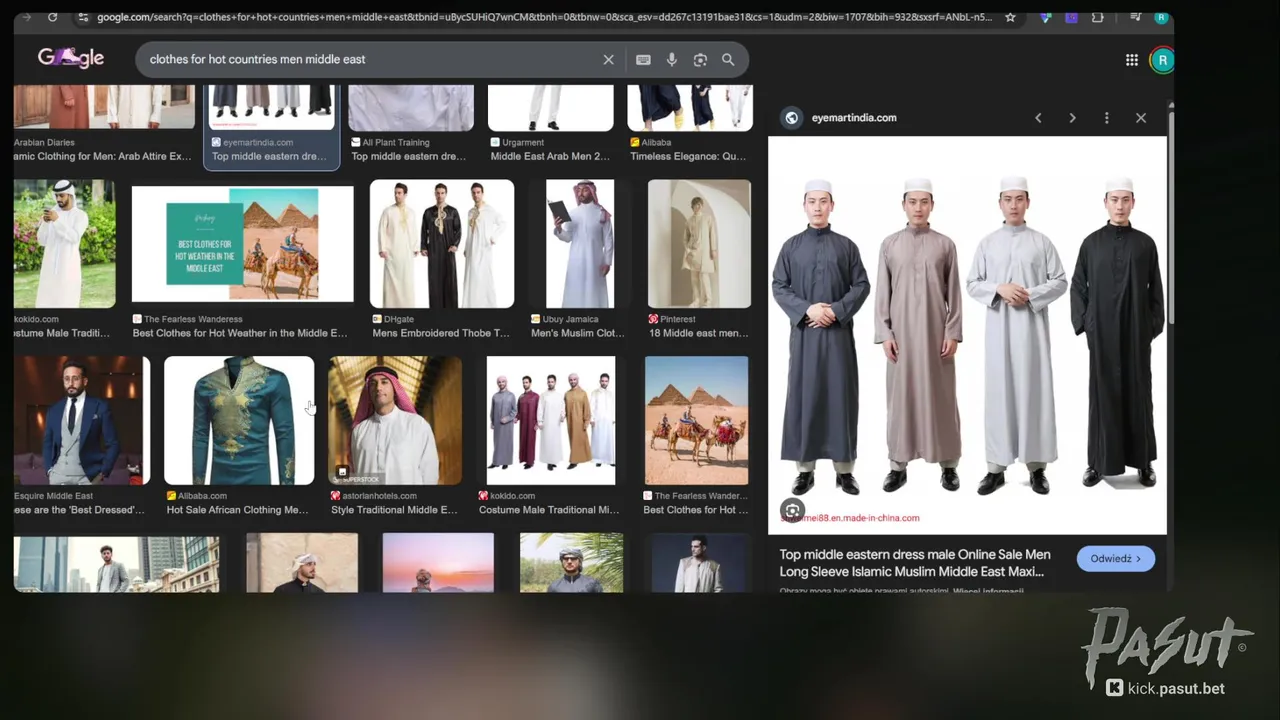Search by image with the Lens icon
Viewport: 1280px width, 720px height.
point(700,60)
